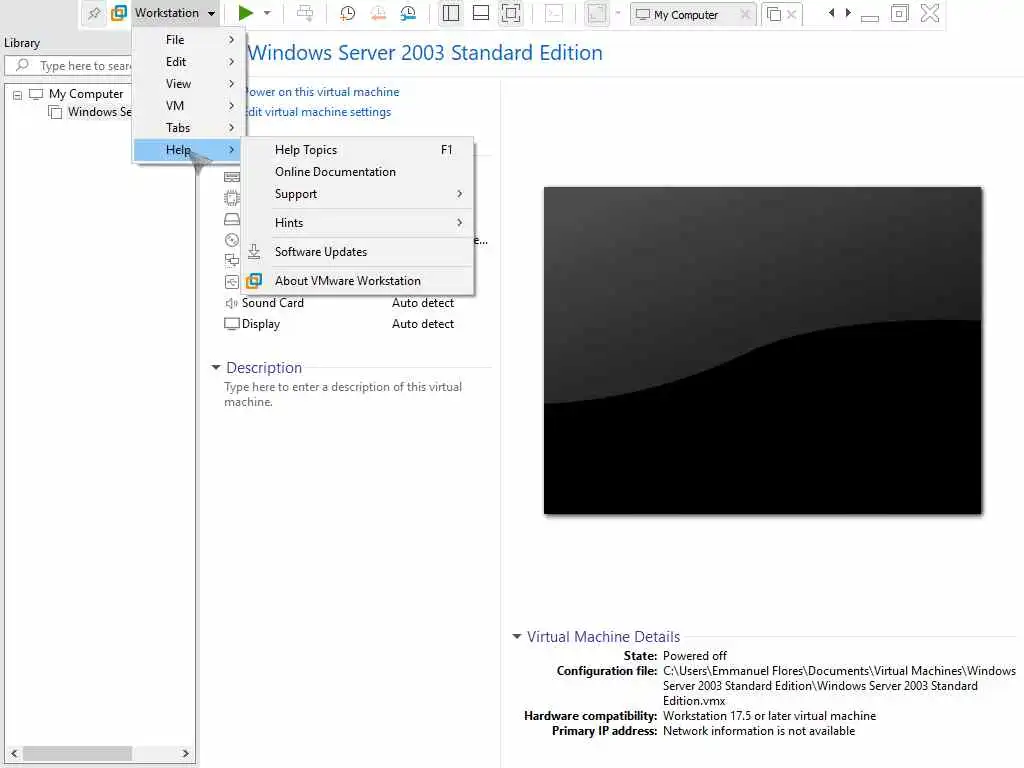1024x768 pixels.
Task: Toggle the library sidebar view icon
Action: pos(451,13)
